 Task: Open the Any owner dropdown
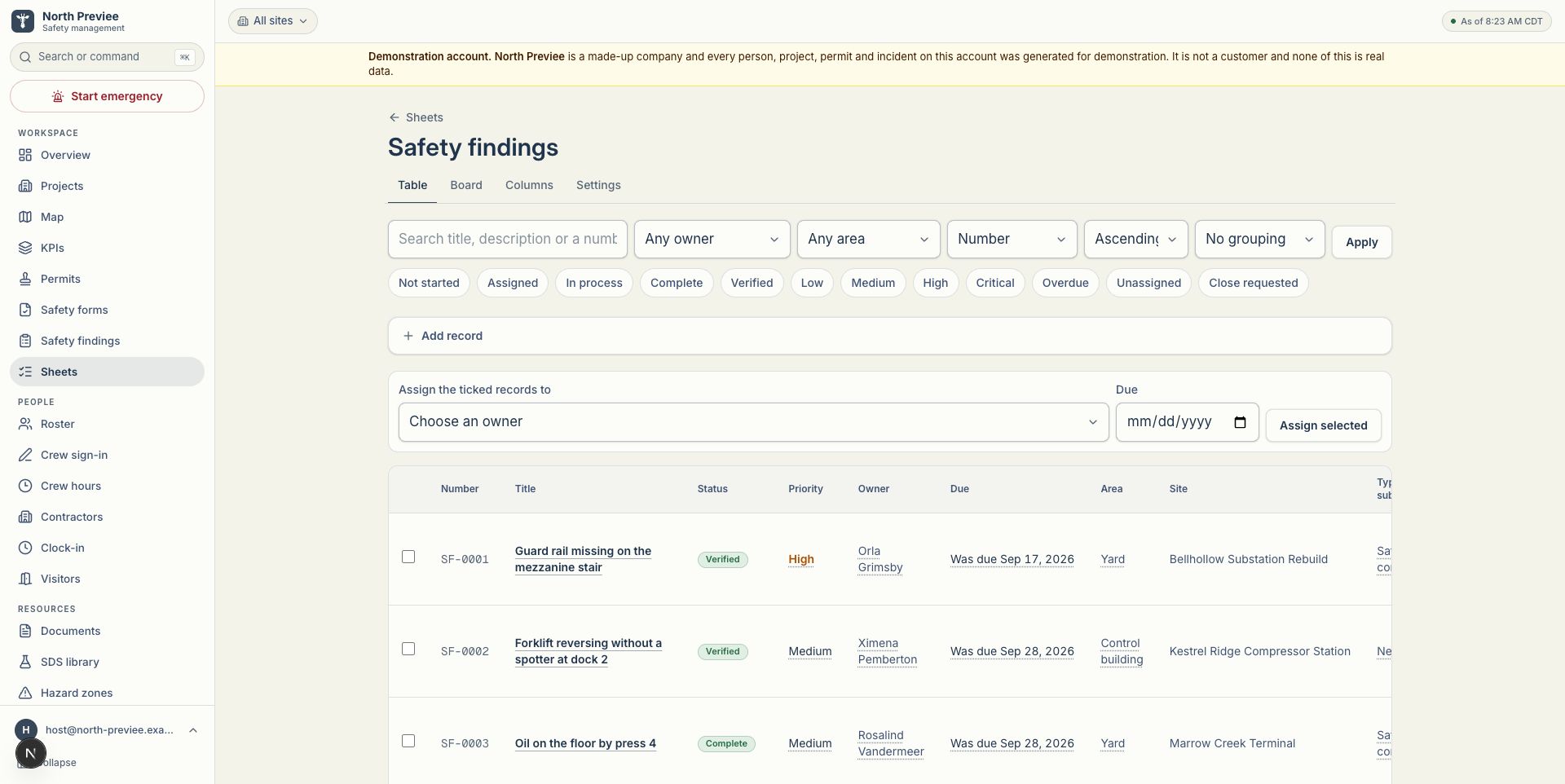tap(712, 240)
